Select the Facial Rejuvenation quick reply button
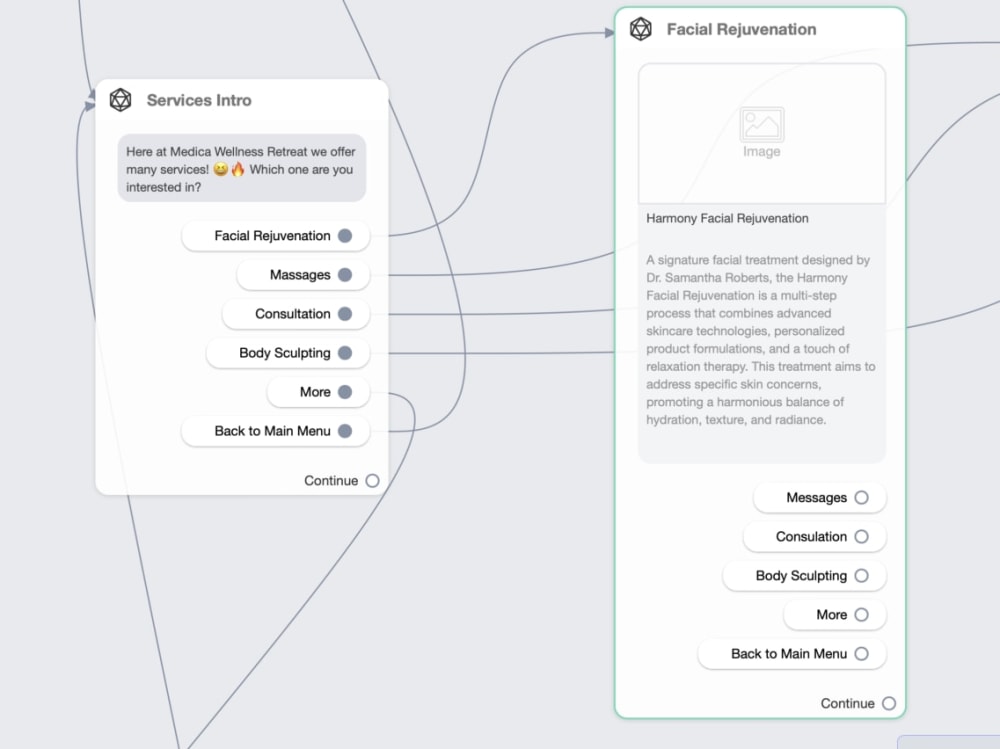This screenshot has width=1000, height=749. point(268,236)
